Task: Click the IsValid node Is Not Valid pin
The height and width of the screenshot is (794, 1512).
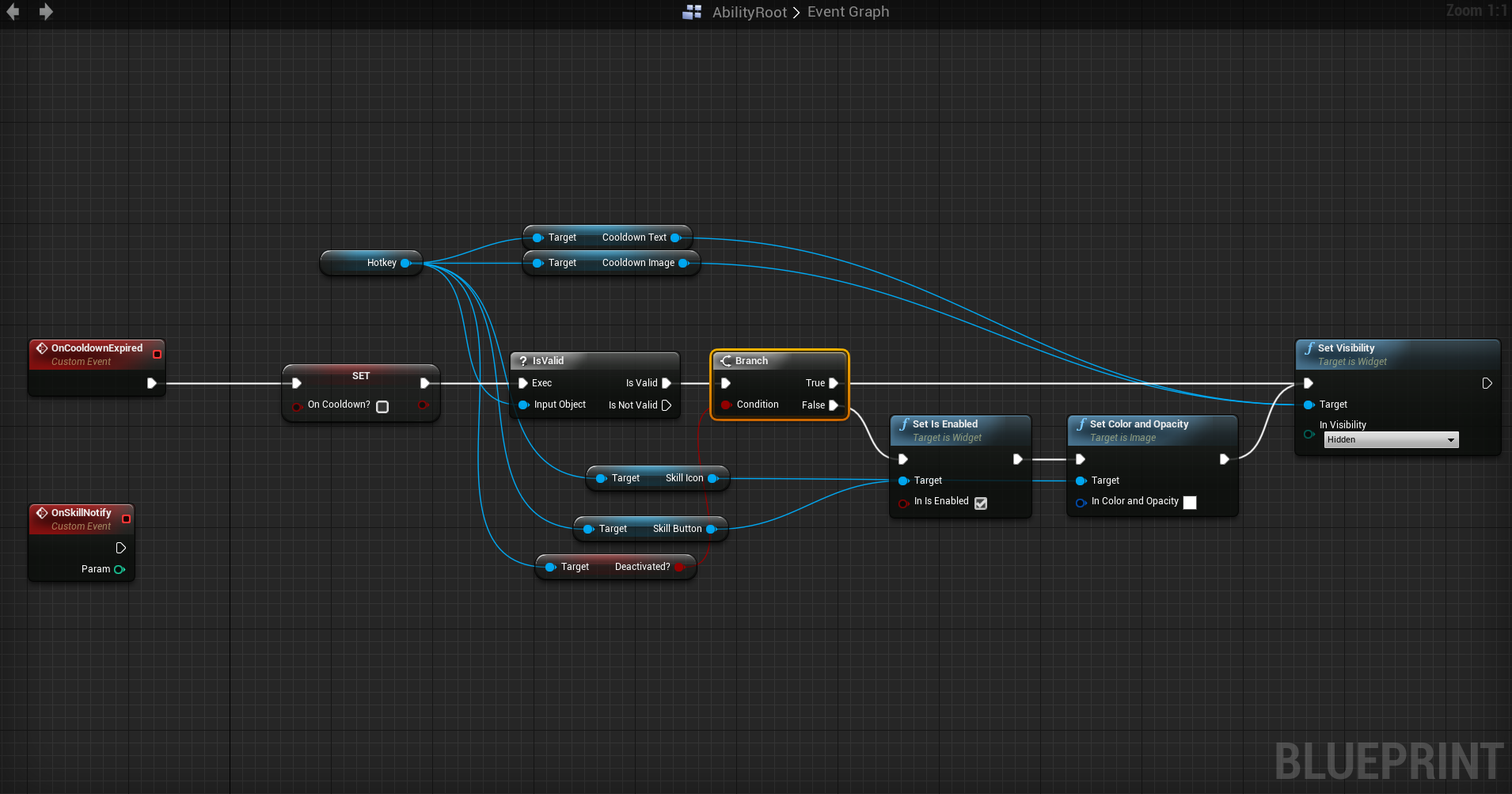Action: pos(667,405)
